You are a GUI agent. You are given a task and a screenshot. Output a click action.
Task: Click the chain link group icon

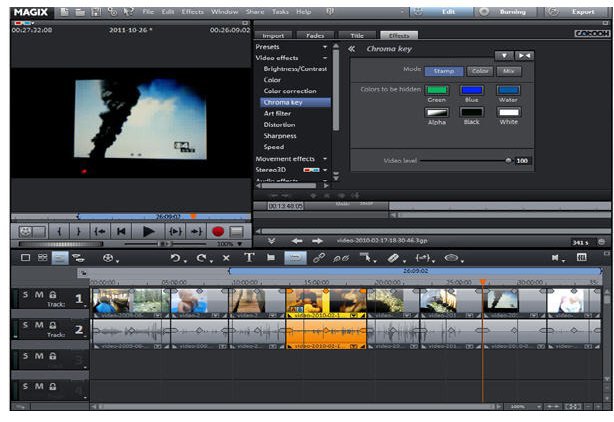pyautogui.click(x=319, y=258)
